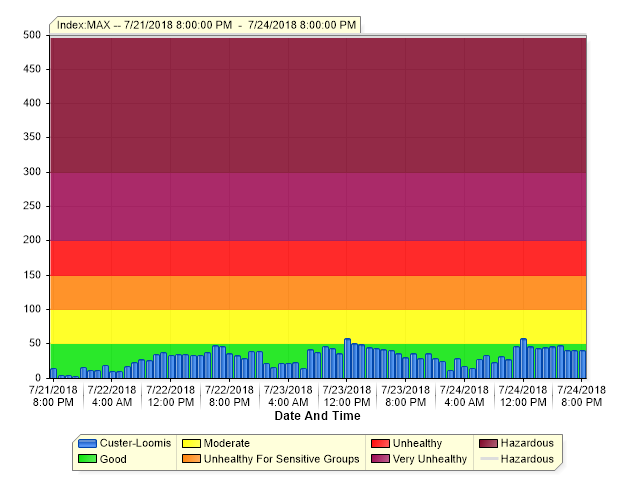Click the 7/24/2018 4:00 AM axis label
This screenshot has width=640, height=480.
464,396
